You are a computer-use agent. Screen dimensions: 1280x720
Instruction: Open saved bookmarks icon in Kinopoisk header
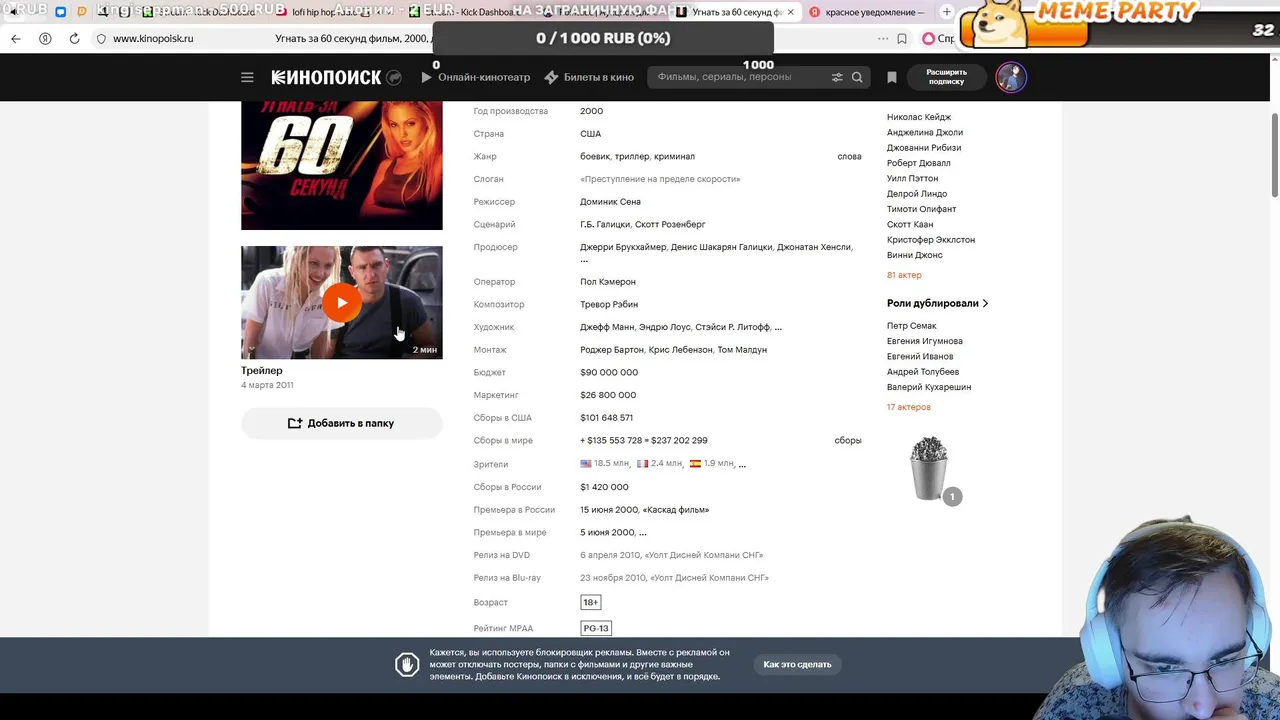[892, 77]
